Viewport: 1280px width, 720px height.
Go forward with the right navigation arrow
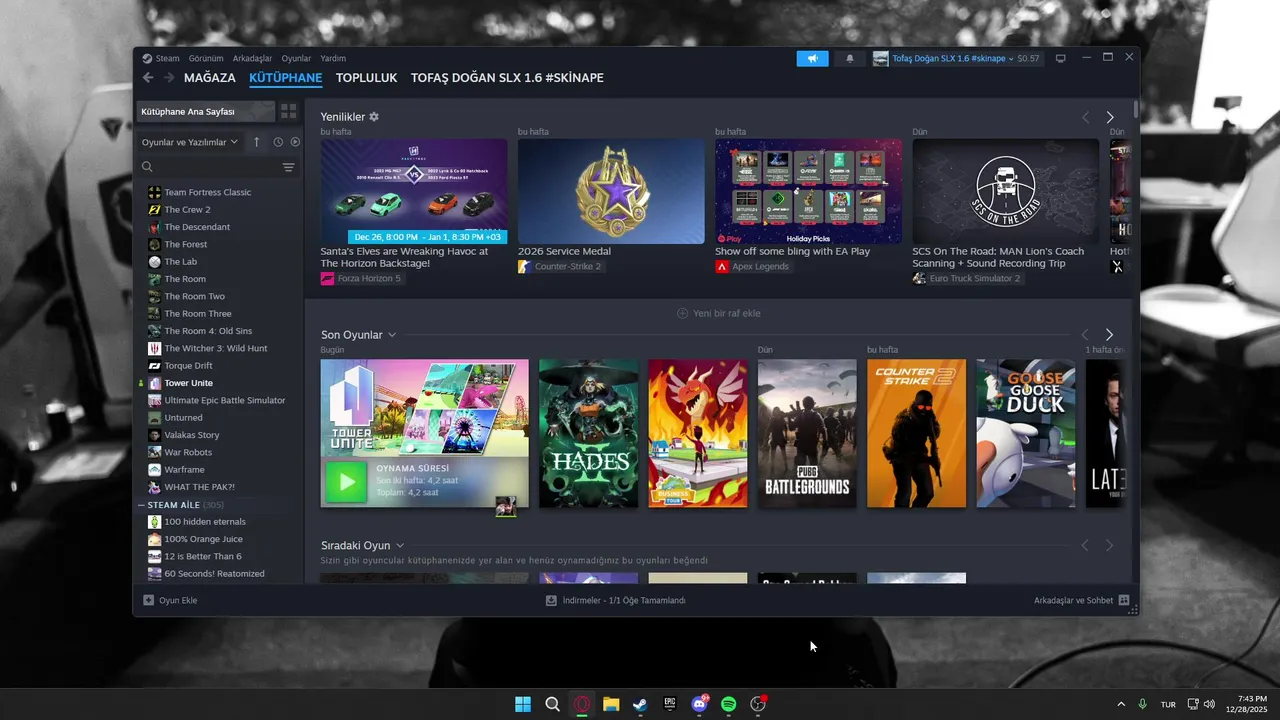(169, 78)
